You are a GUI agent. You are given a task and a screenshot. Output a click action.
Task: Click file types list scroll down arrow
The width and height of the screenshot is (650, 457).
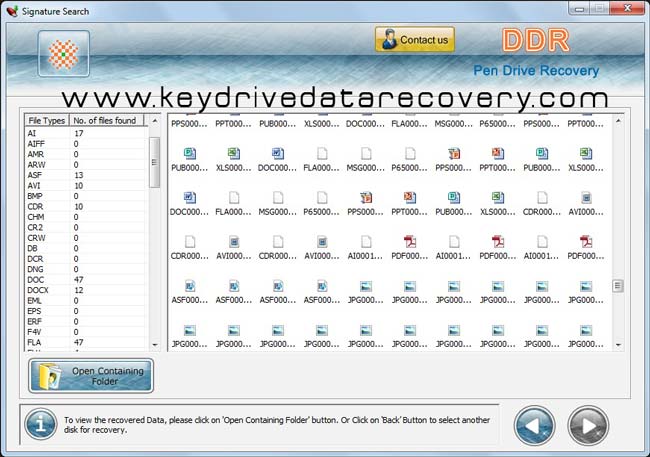tap(155, 345)
